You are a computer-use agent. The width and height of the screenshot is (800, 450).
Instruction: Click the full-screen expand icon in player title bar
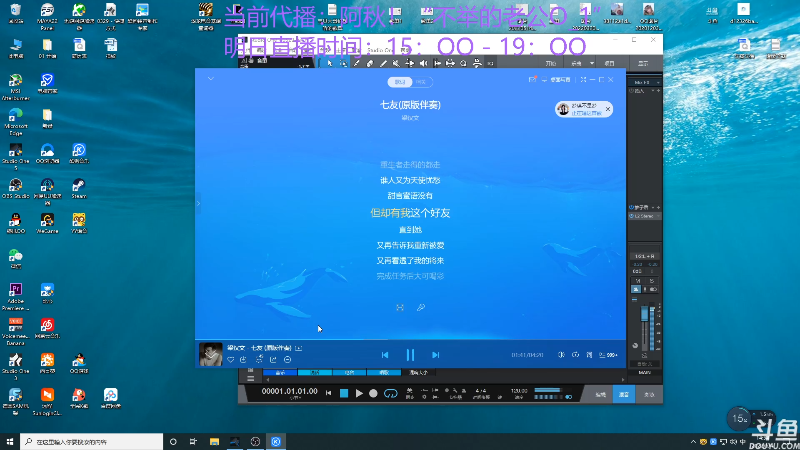[583, 80]
